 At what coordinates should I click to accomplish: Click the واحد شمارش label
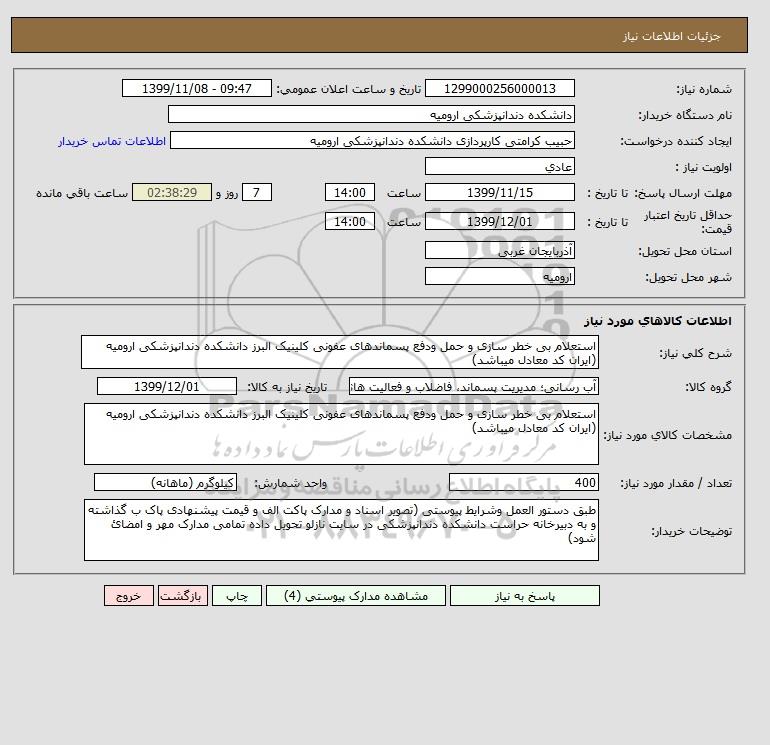[x=290, y=483]
